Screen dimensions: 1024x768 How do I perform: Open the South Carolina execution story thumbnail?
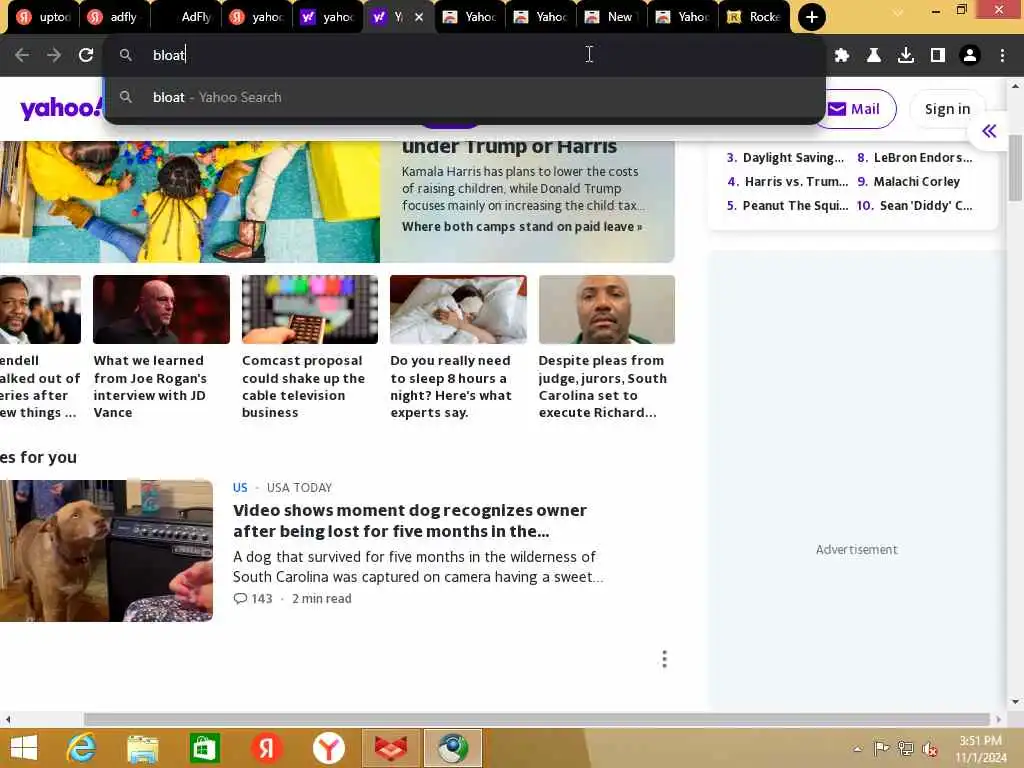(607, 310)
